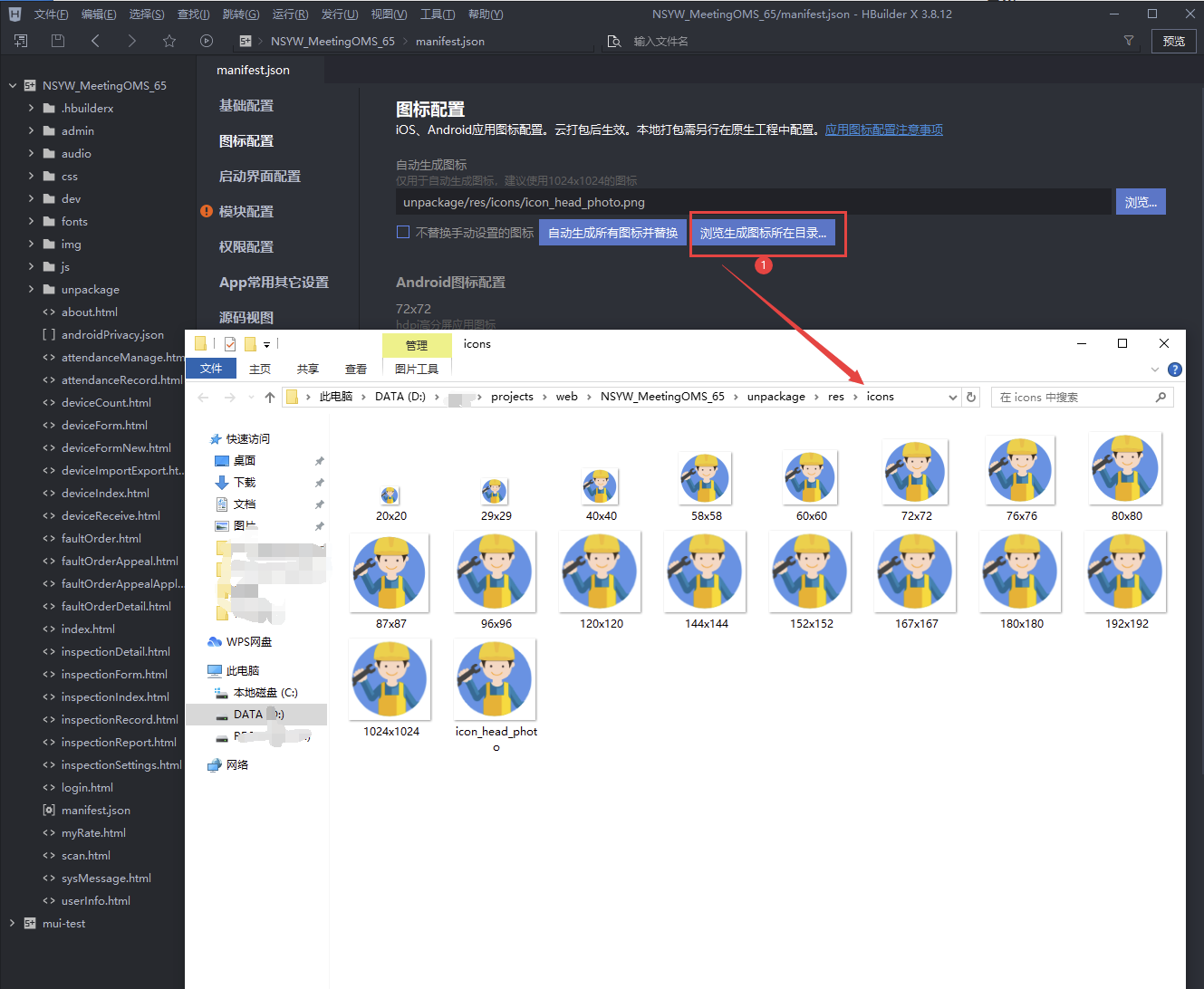
Task: Click the icon path input field
Action: pos(754,202)
